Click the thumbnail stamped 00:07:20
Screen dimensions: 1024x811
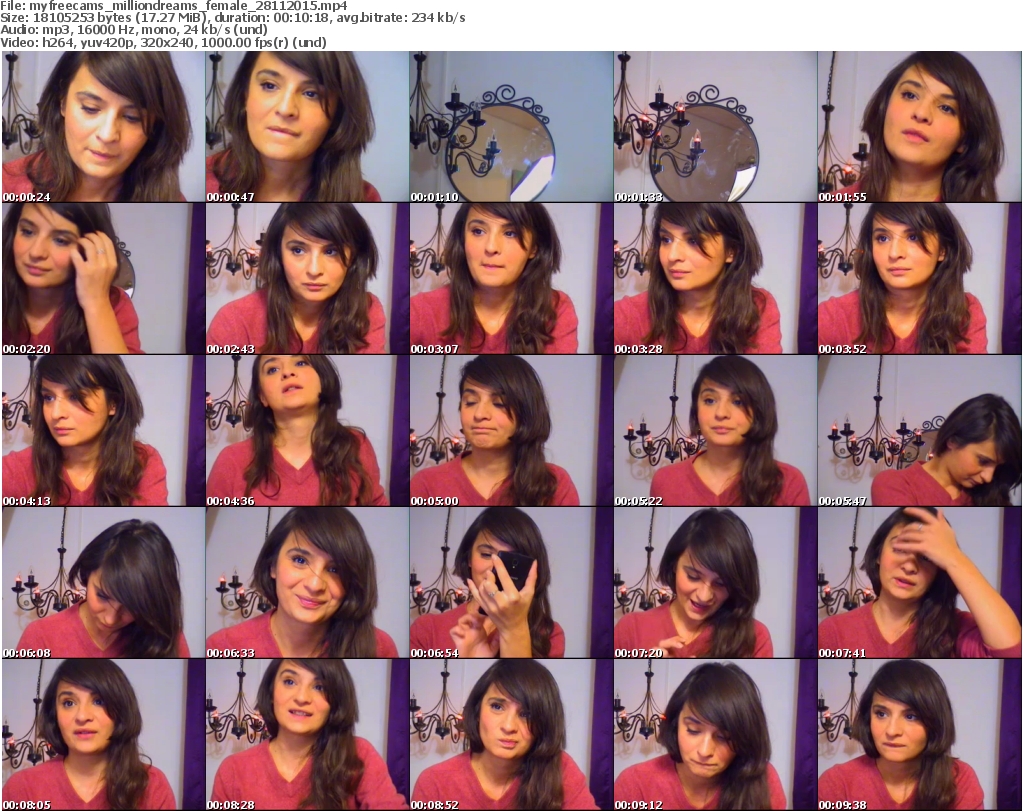click(715, 583)
